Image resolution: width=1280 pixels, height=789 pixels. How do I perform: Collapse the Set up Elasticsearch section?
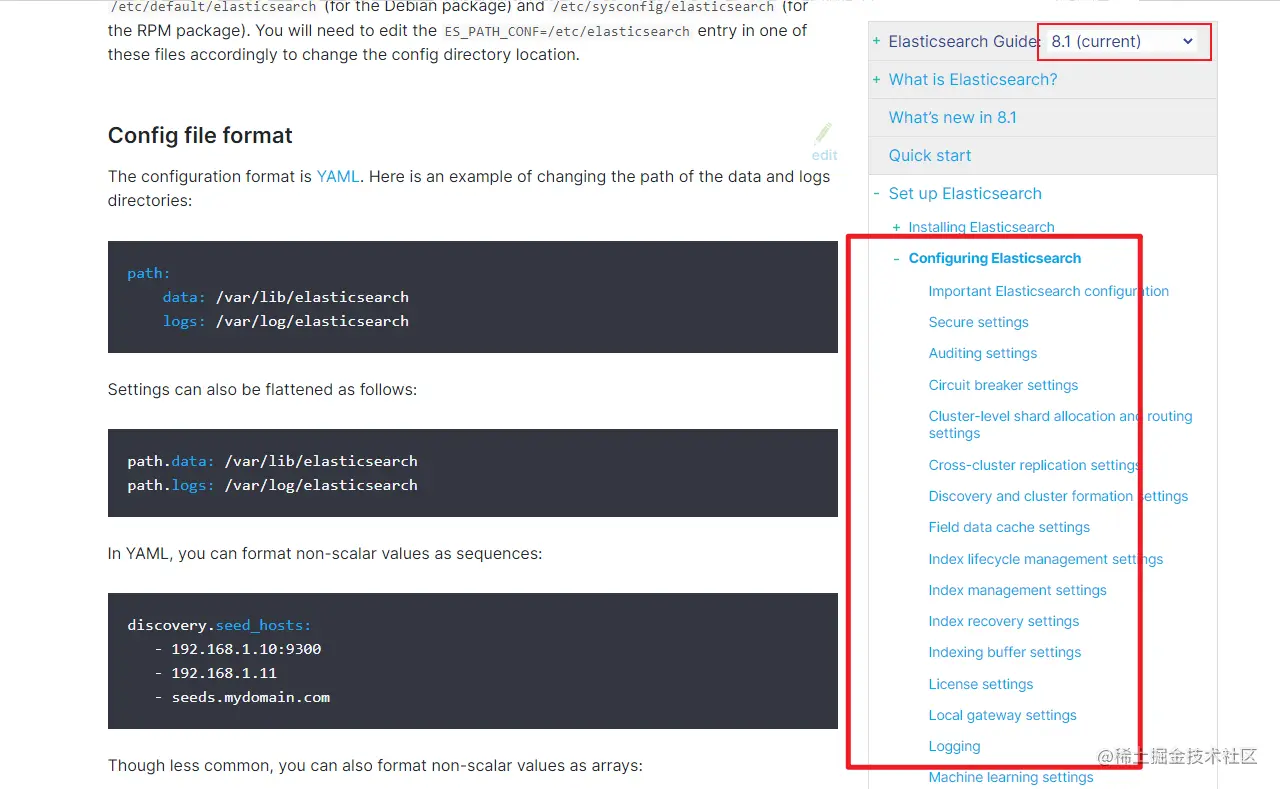[876, 193]
